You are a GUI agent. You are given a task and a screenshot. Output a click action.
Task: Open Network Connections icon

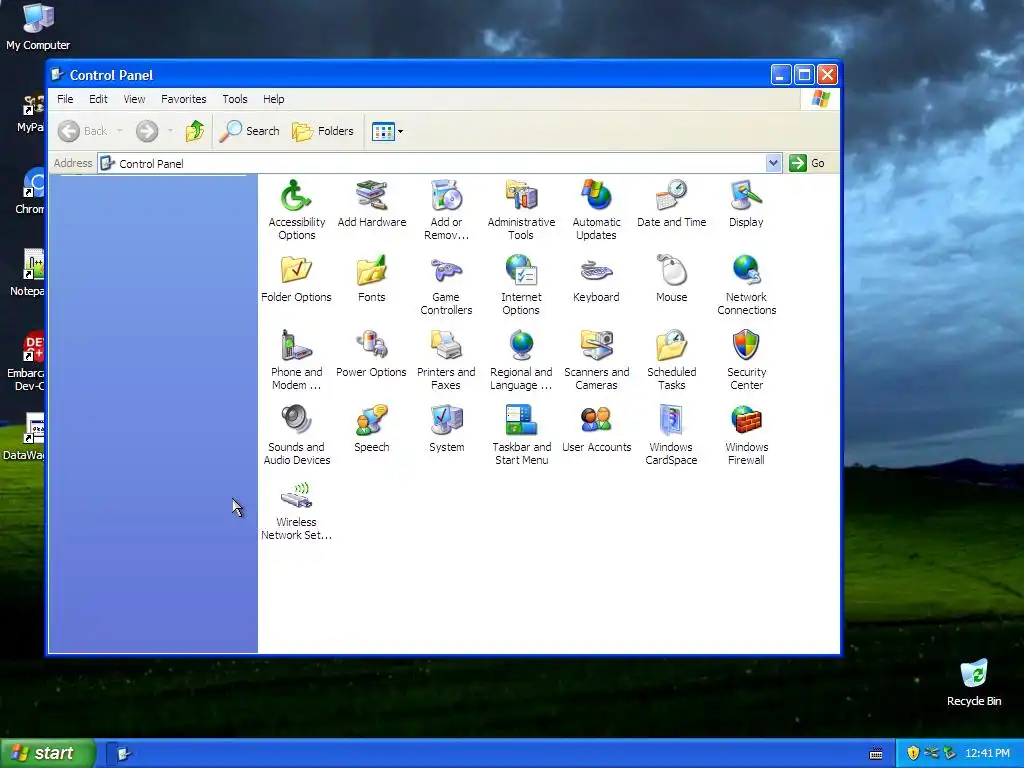click(746, 285)
